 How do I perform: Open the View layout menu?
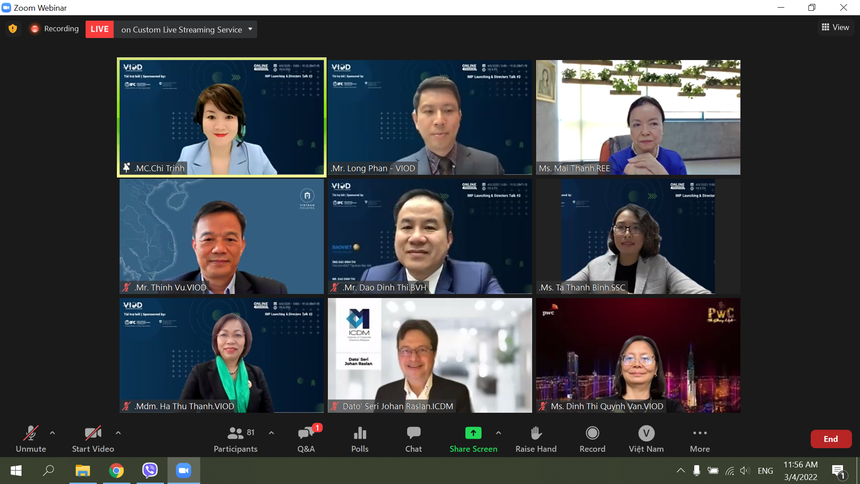(834, 28)
